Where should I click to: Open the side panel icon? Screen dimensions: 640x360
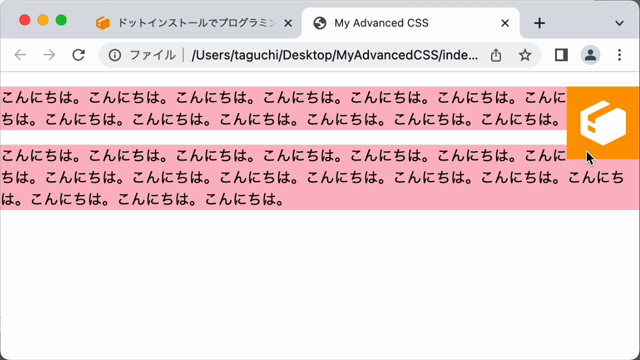coord(561,55)
